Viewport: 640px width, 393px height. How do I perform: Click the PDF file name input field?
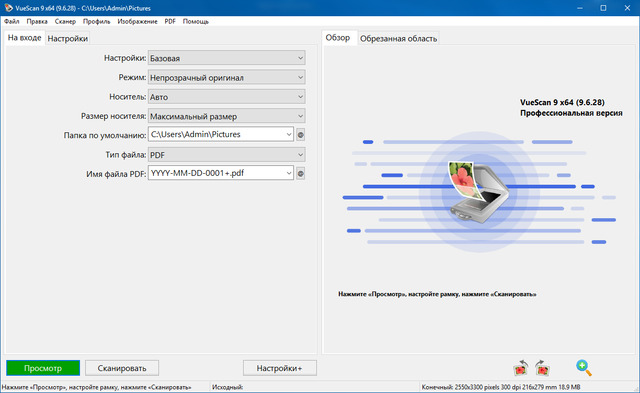click(x=220, y=173)
